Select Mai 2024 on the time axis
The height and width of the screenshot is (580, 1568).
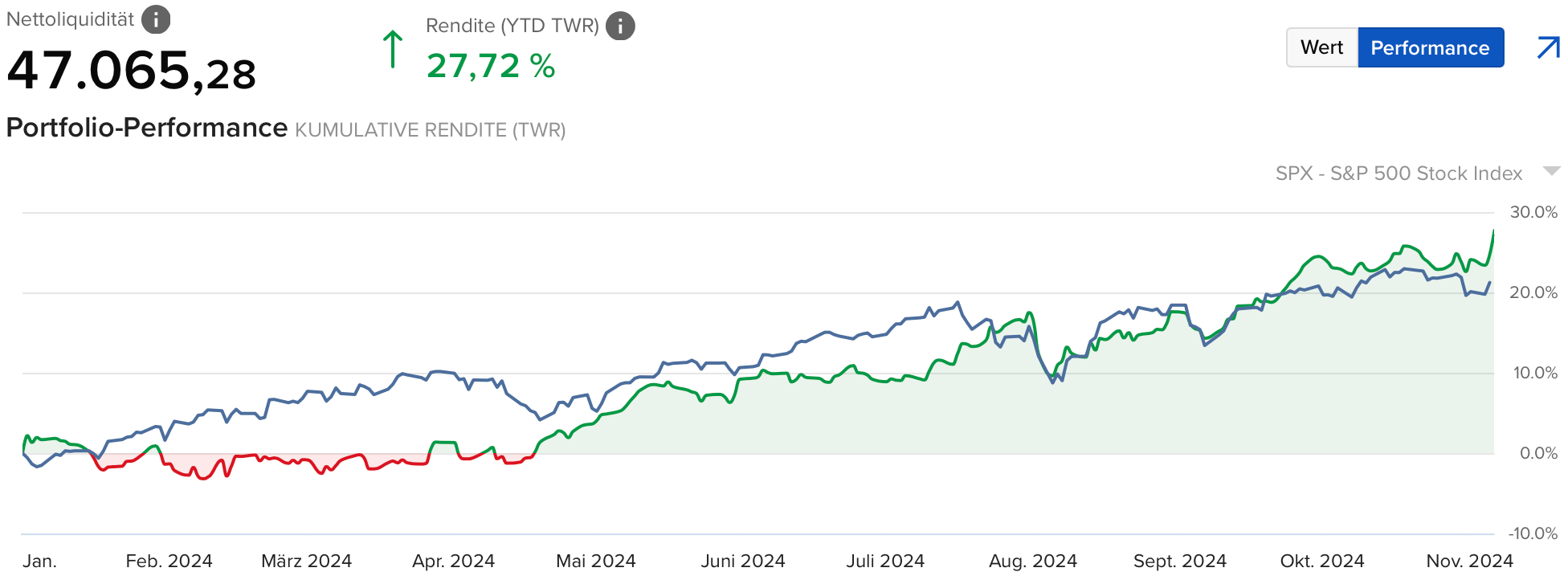(595, 561)
